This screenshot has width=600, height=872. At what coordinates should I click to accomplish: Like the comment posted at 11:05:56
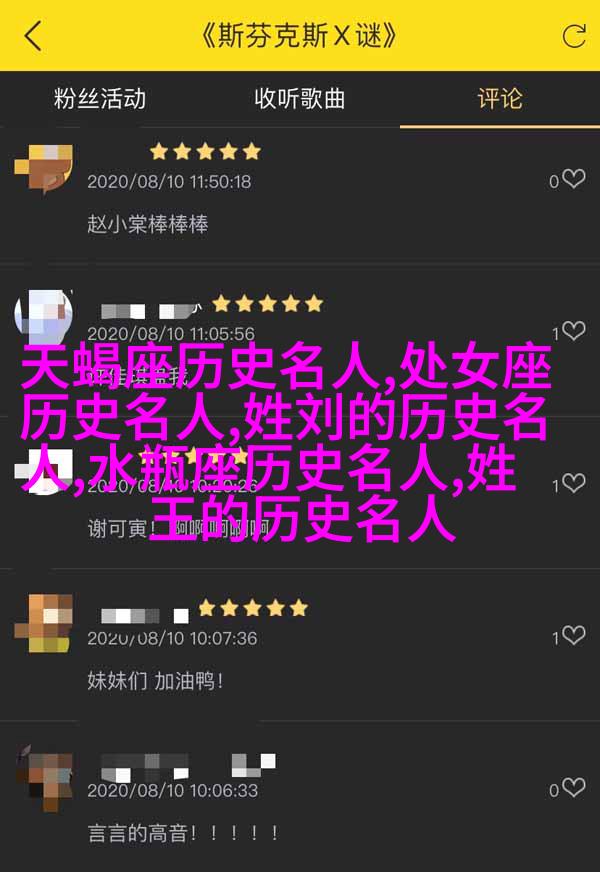coord(573,331)
